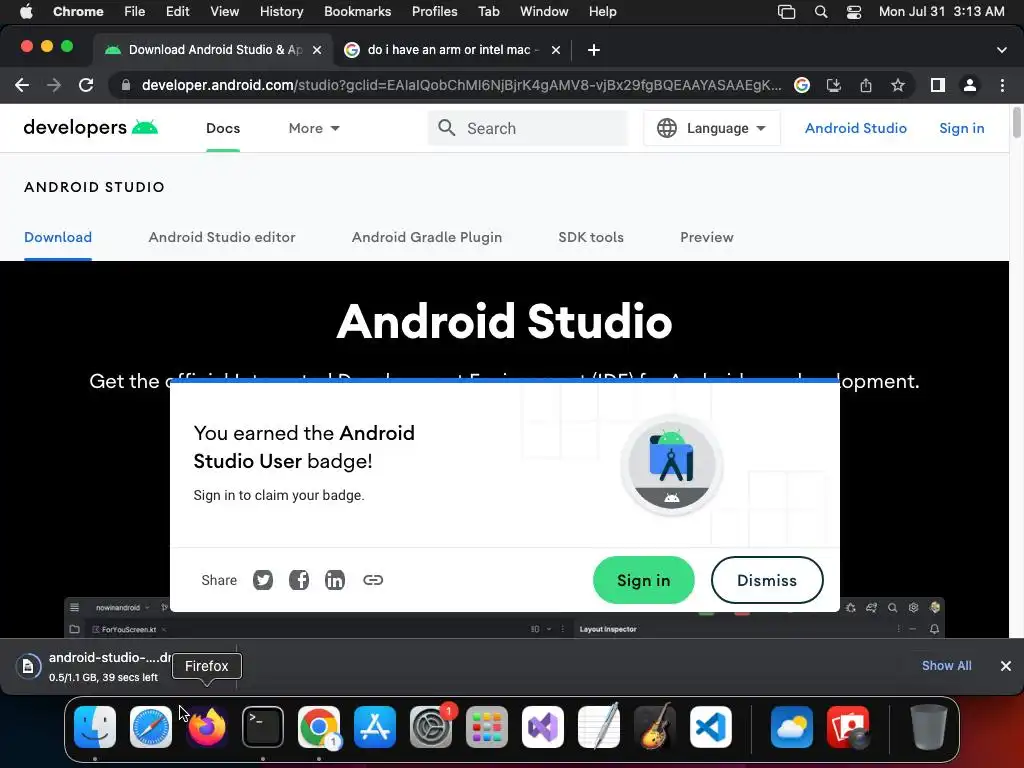Switch to the Download tab
The image size is (1024, 768).
(x=58, y=237)
